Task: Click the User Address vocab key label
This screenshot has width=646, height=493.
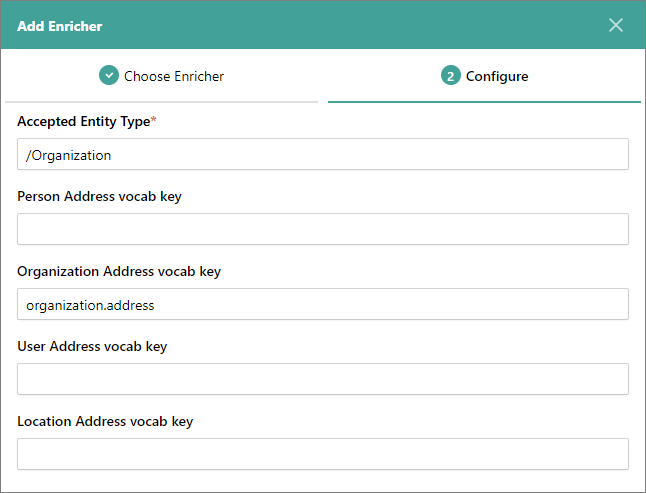Action: [x=92, y=346]
